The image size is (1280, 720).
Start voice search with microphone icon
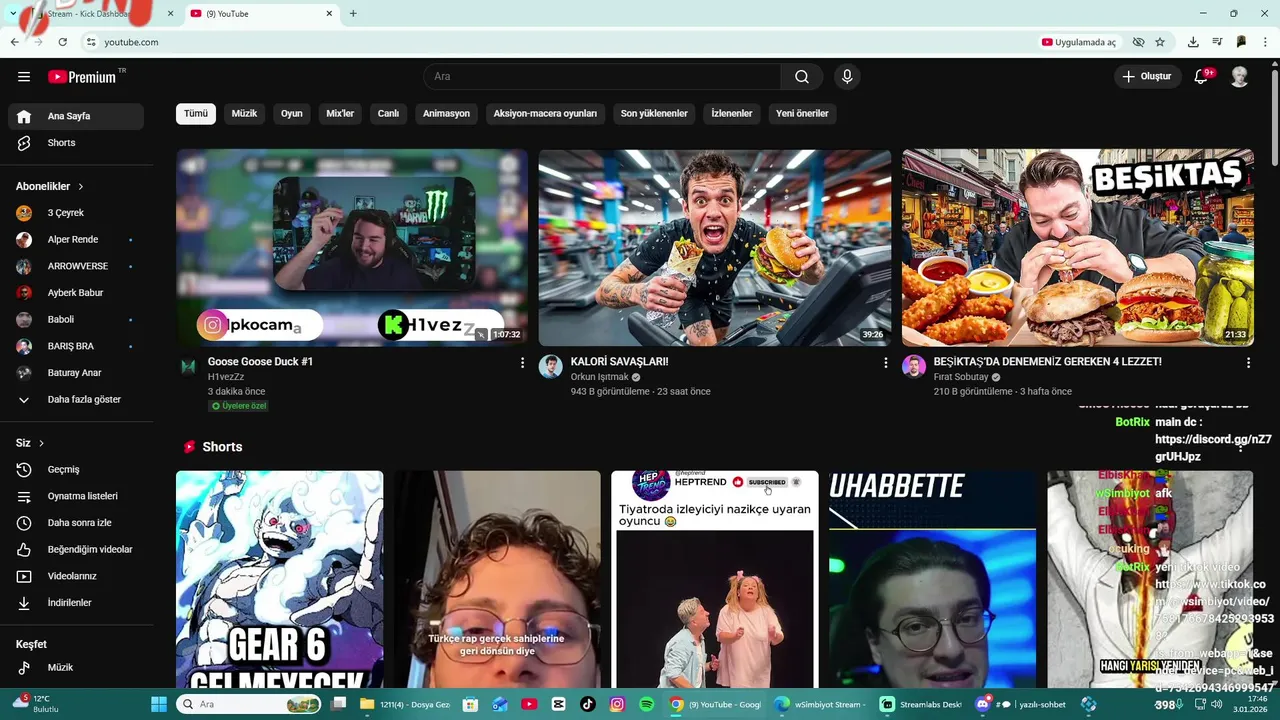[847, 77]
